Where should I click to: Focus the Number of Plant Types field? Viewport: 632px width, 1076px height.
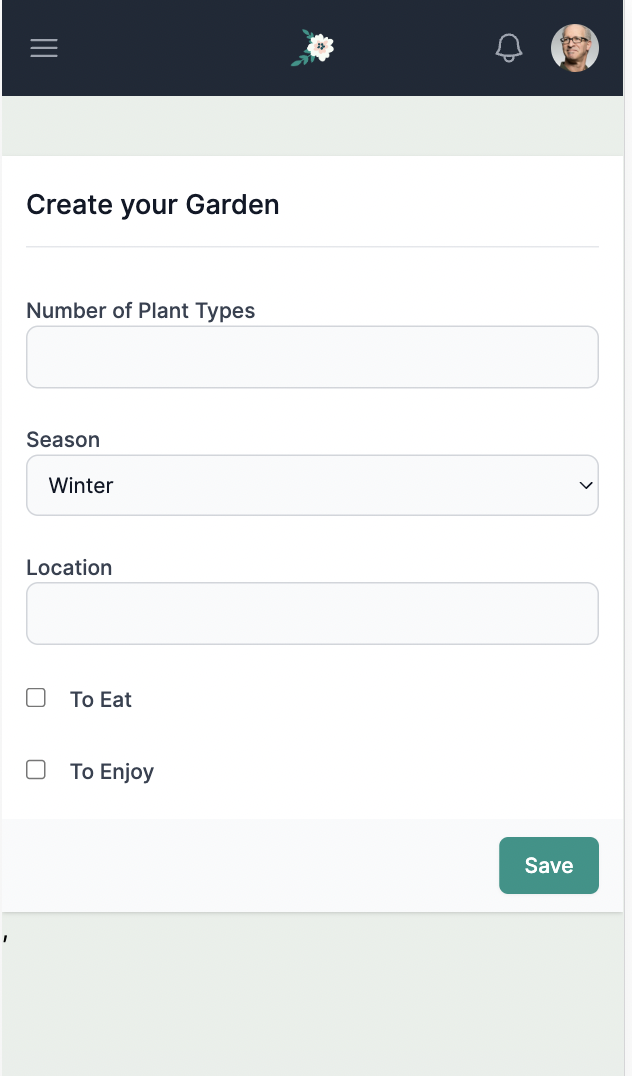(312, 357)
